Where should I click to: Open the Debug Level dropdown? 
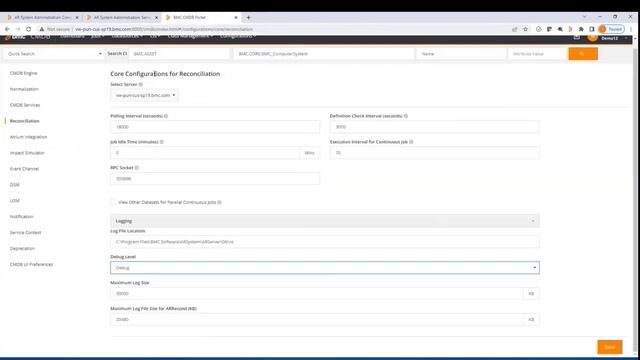(x=325, y=268)
